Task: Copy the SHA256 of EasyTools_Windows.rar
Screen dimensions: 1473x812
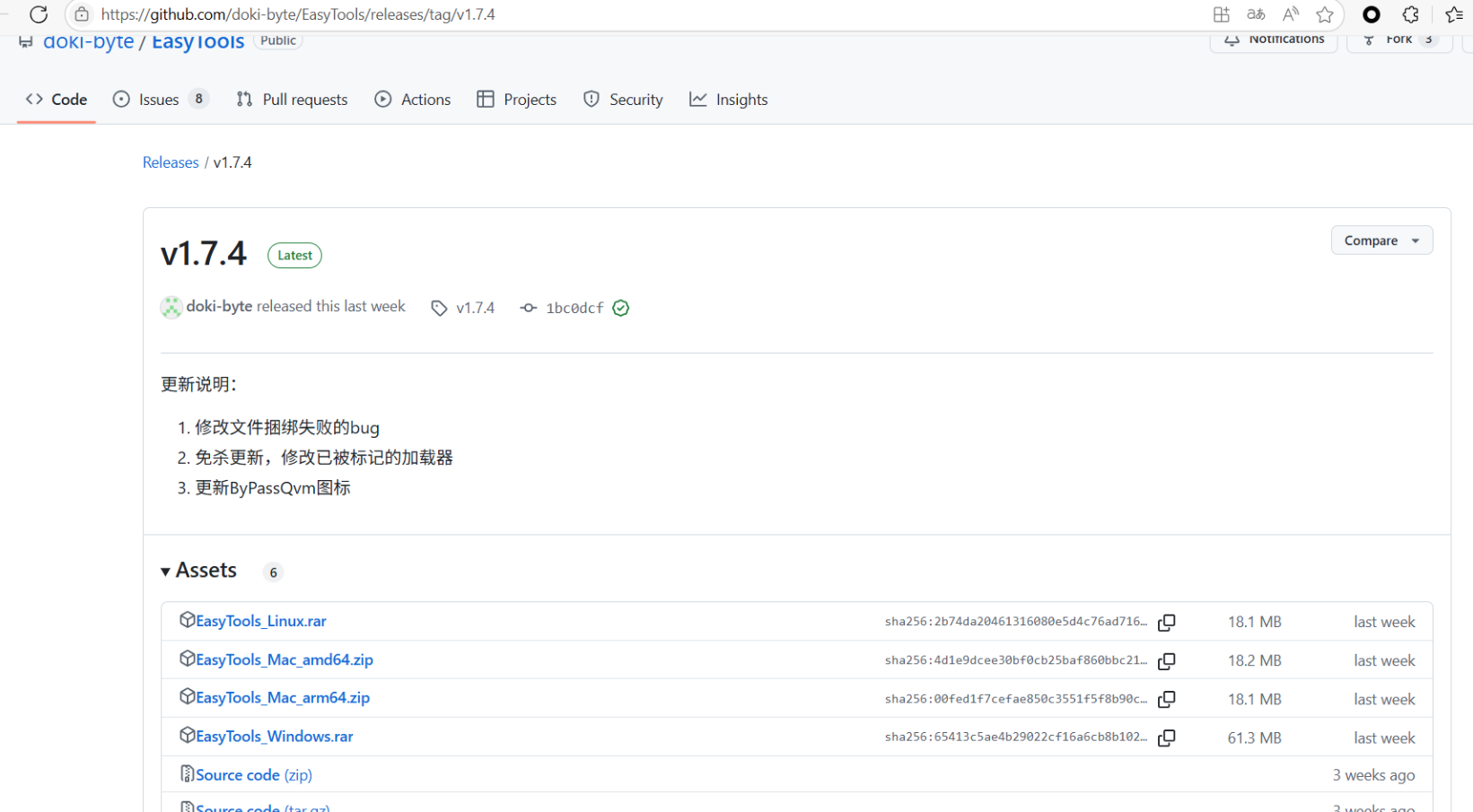Action: coord(1167,738)
